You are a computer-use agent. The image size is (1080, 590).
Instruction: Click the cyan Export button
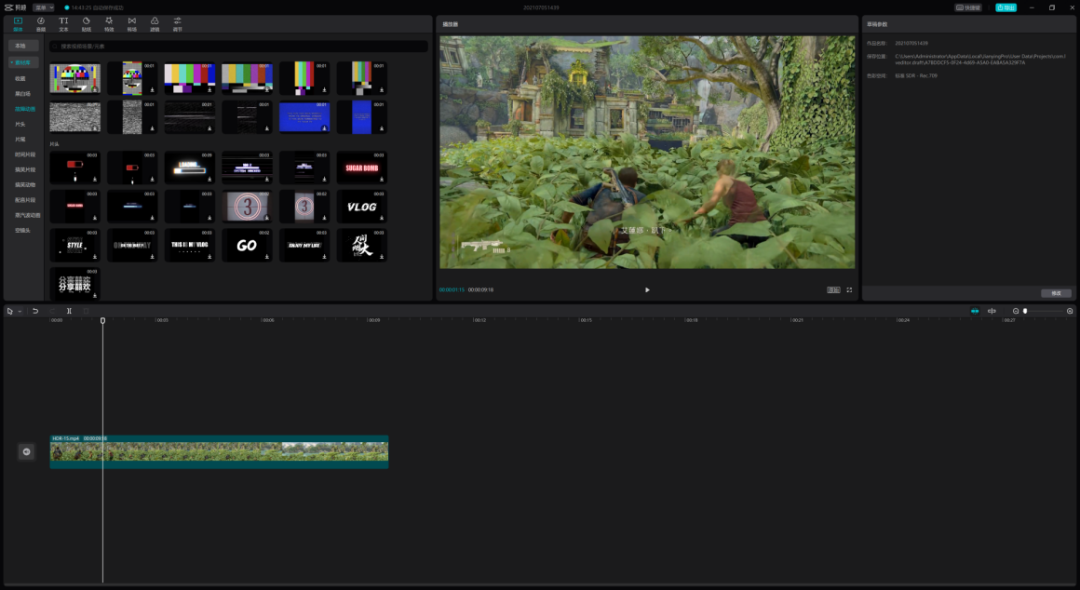pos(1006,8)
